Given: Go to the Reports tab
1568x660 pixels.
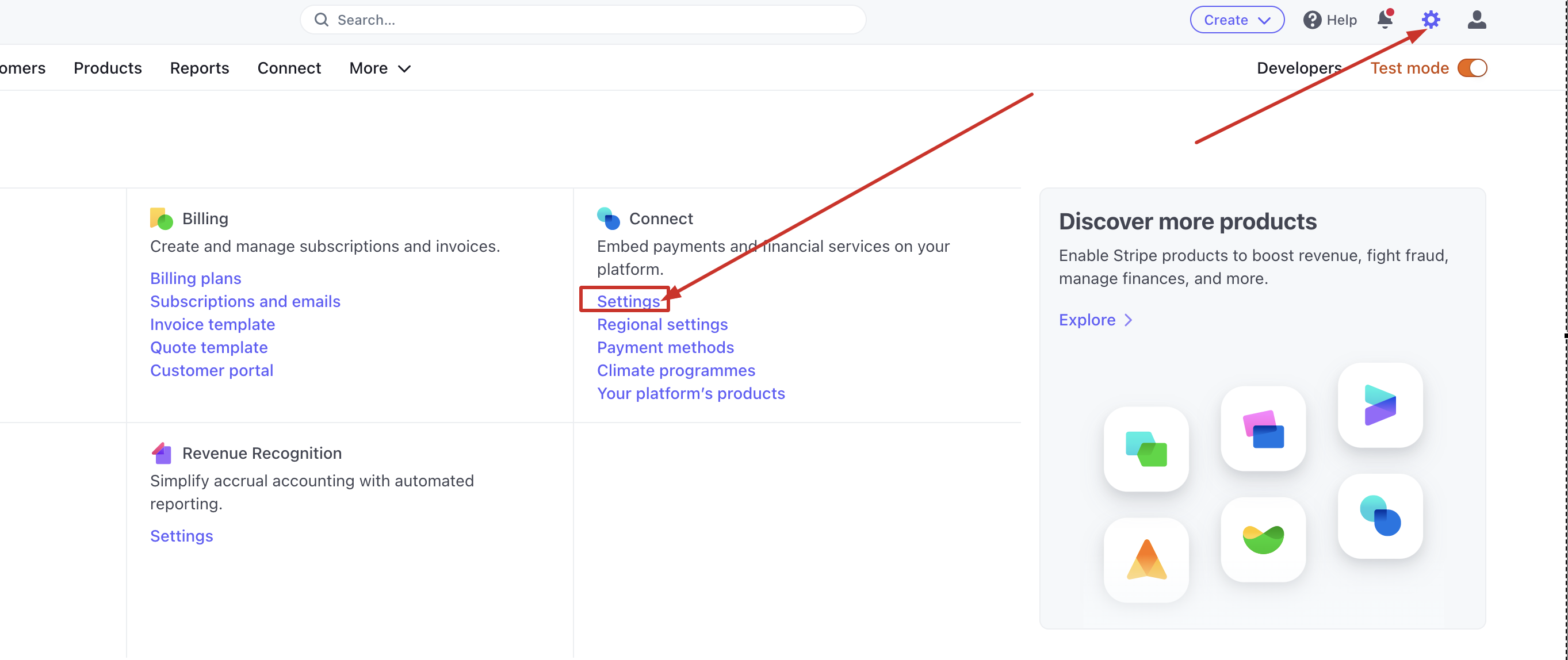Looking at the screenshot, I should (199, 68).
